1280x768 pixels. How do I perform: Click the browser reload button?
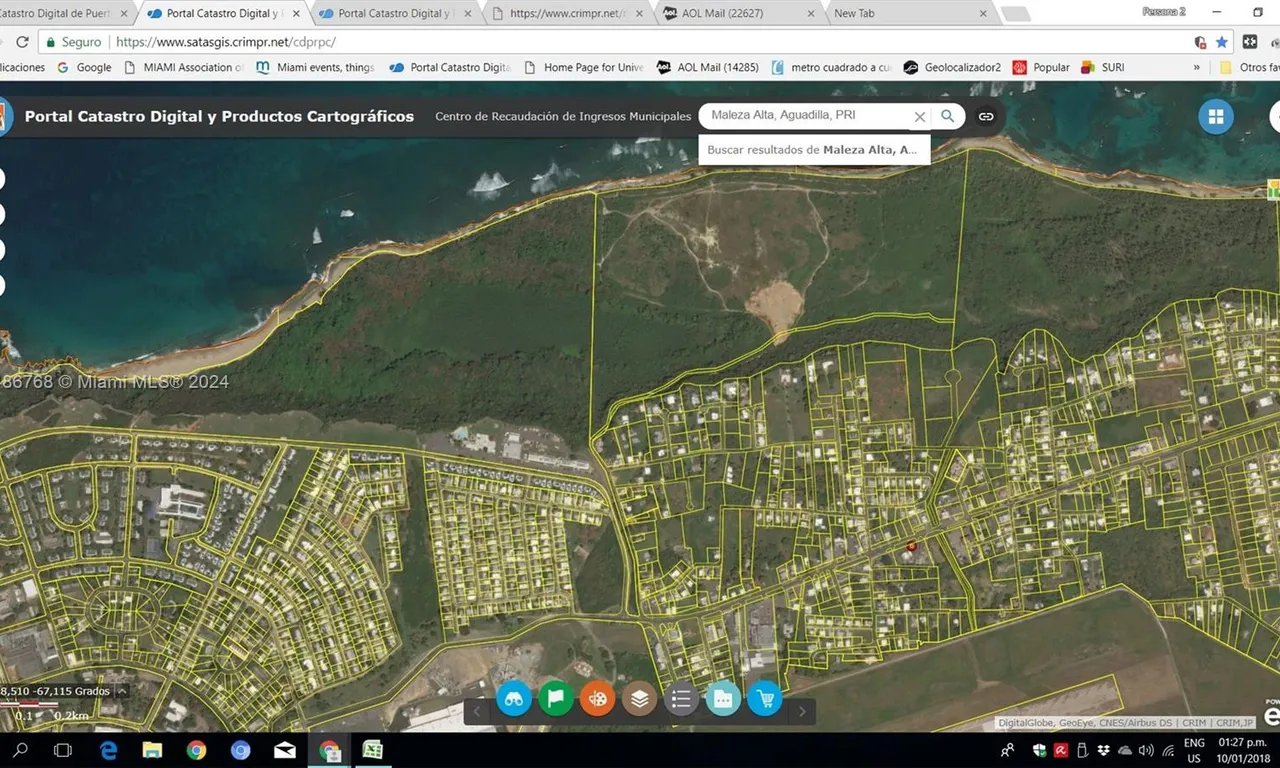[x=22, y=42]
